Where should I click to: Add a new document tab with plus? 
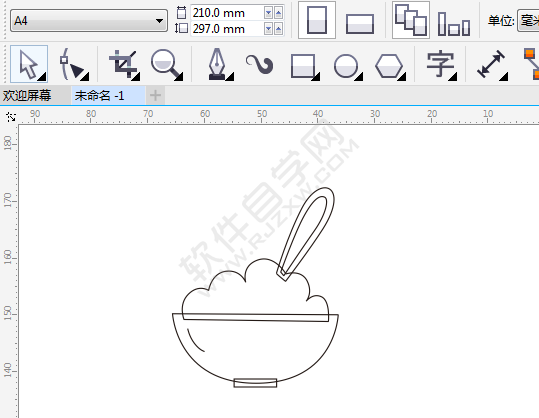[x=155, y=95]
